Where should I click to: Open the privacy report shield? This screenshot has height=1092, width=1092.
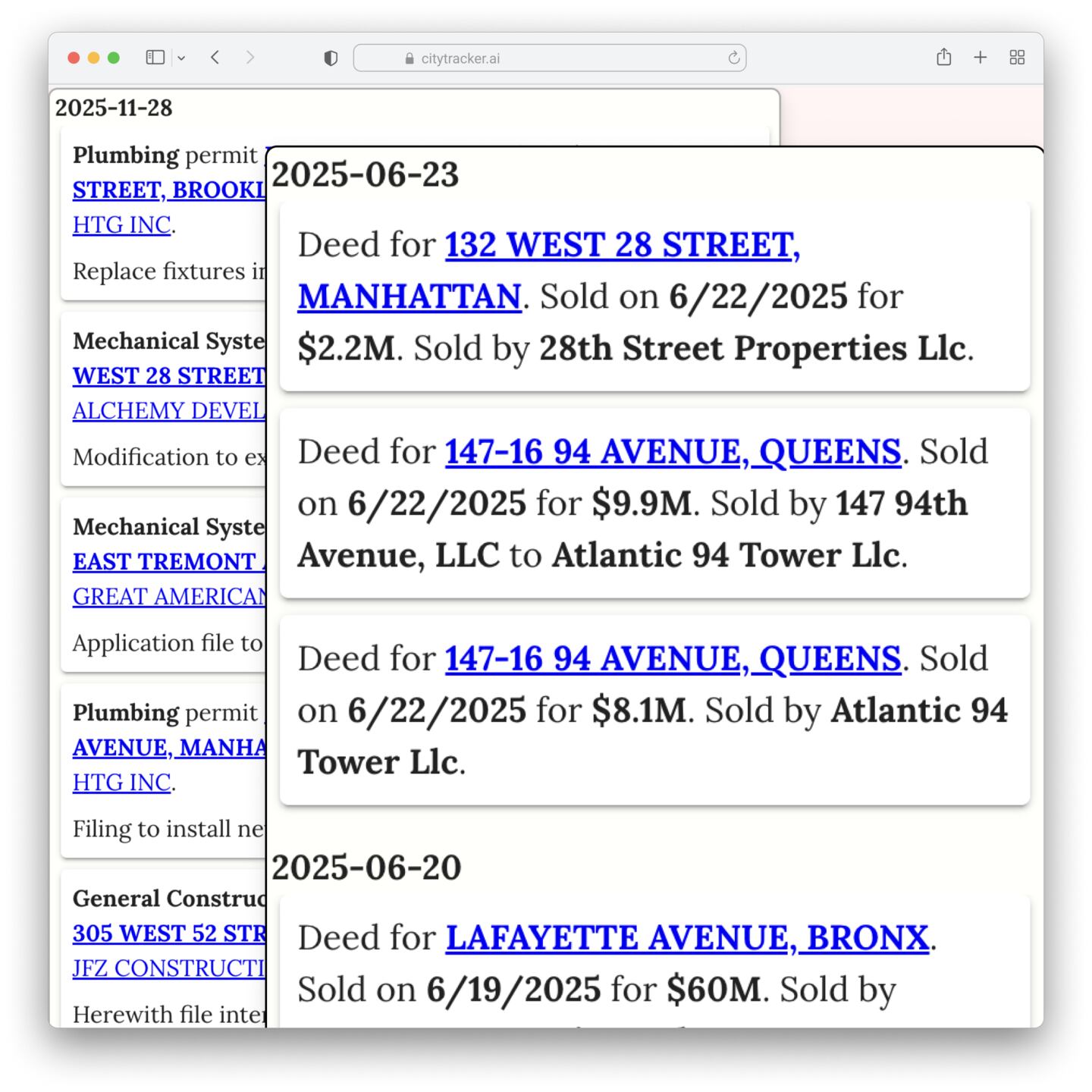(x=331, y=57)
